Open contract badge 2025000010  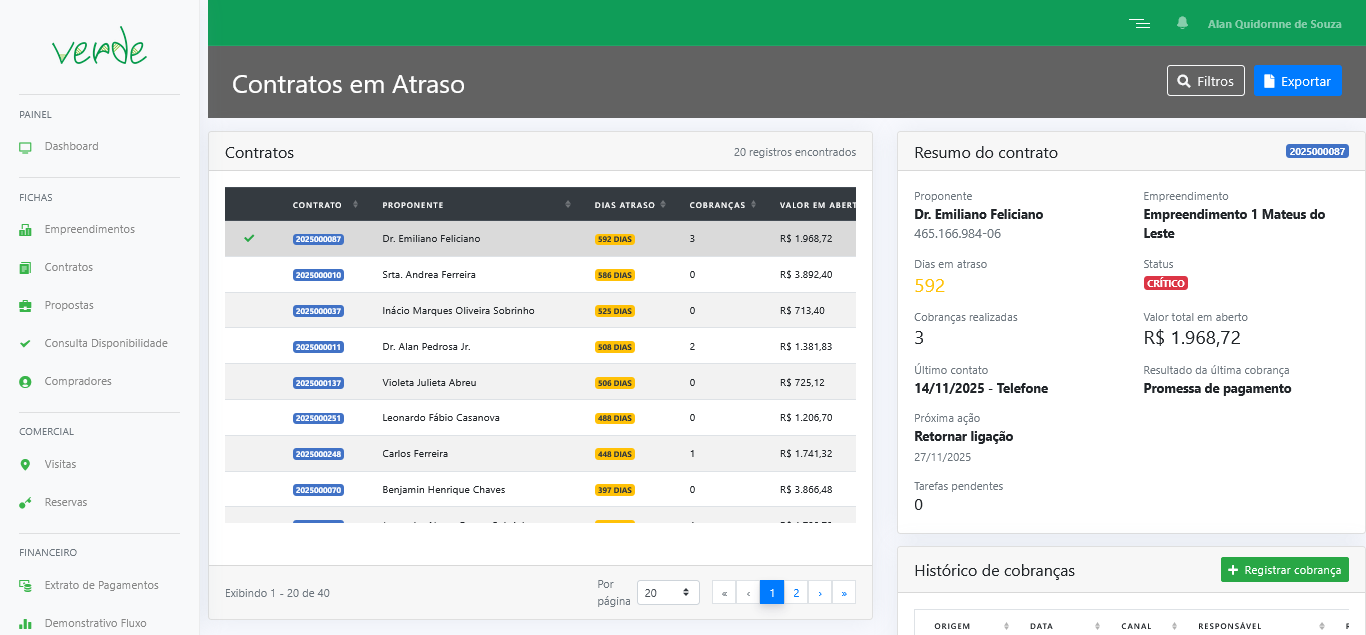point(318,275)
